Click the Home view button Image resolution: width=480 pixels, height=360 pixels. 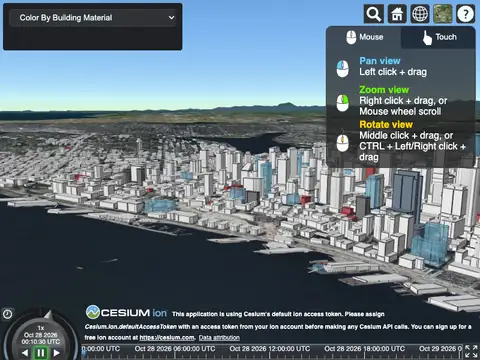[x=397, y=14]
